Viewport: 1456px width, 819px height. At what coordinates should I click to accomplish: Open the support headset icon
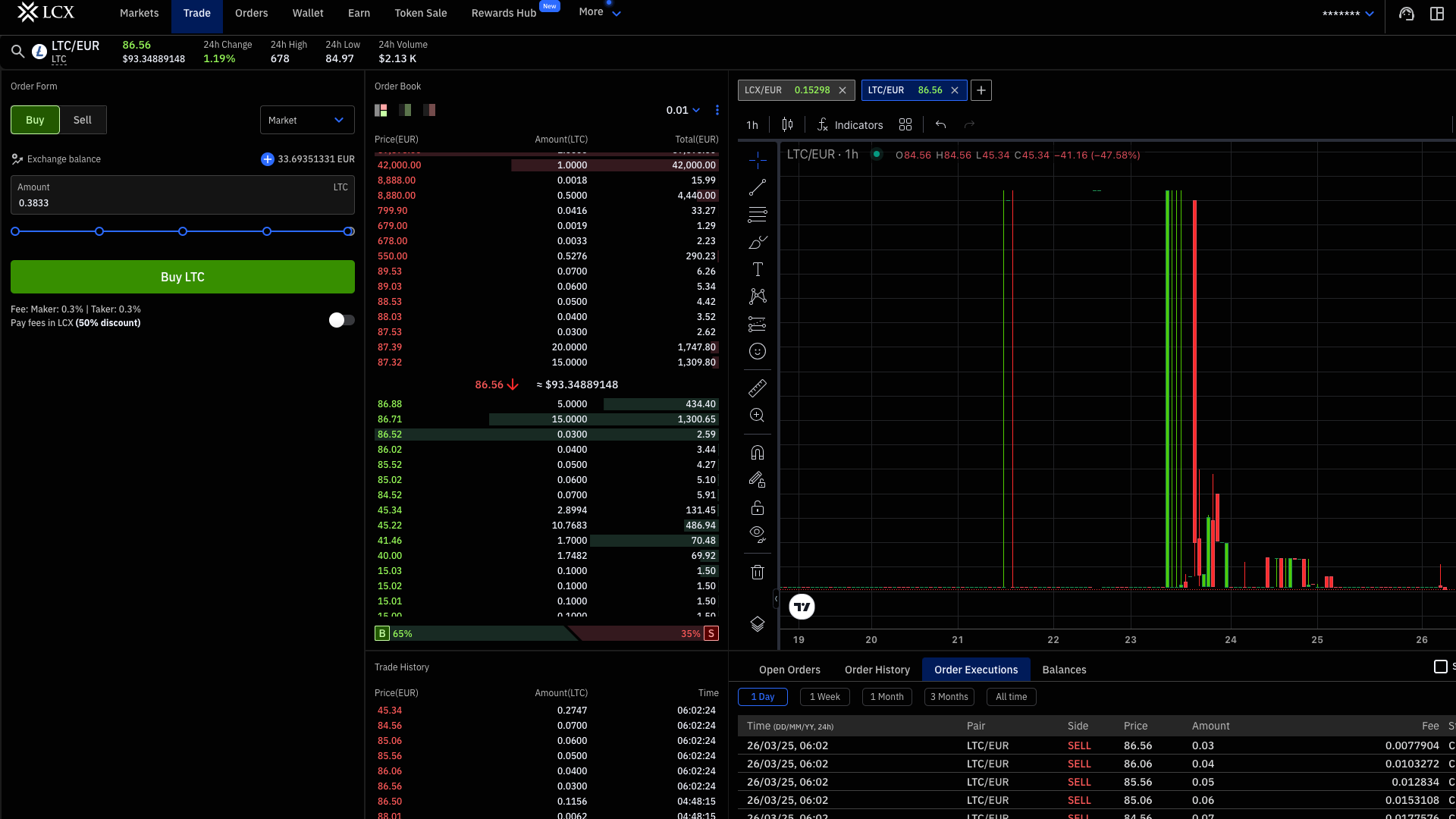pyautogui.click(x=1407, y=14)
